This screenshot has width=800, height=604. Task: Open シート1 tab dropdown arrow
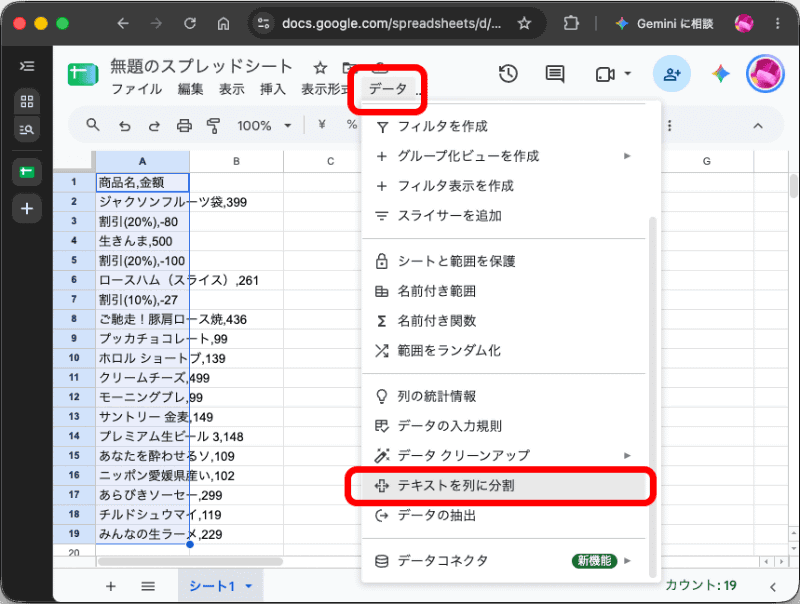click(248, 586)
